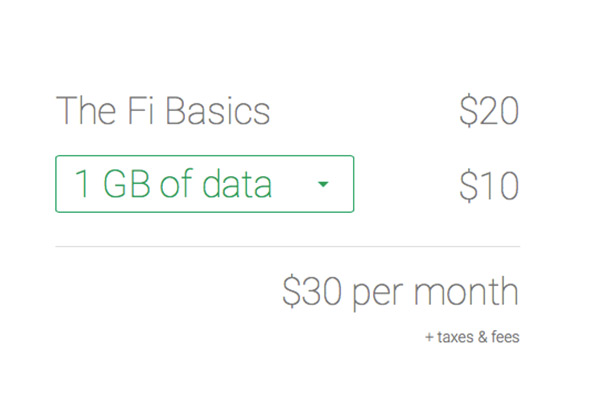Click the '$30' amount in the total
Screen dimensions: 600x400
[308, 292]
